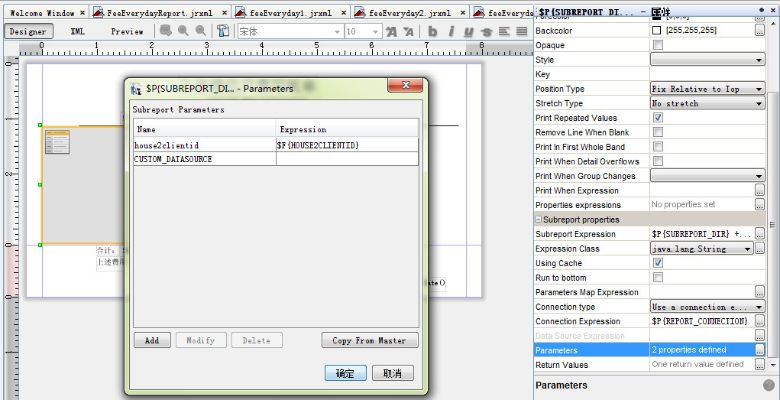
Task: Click the bold formatting icon
Action: pyautogui.click(x=433, y=31)
